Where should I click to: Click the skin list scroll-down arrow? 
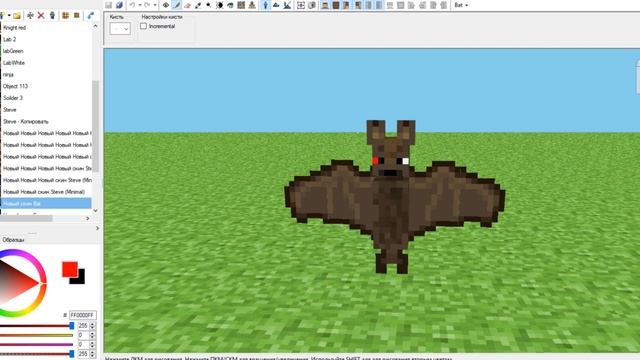96,211
